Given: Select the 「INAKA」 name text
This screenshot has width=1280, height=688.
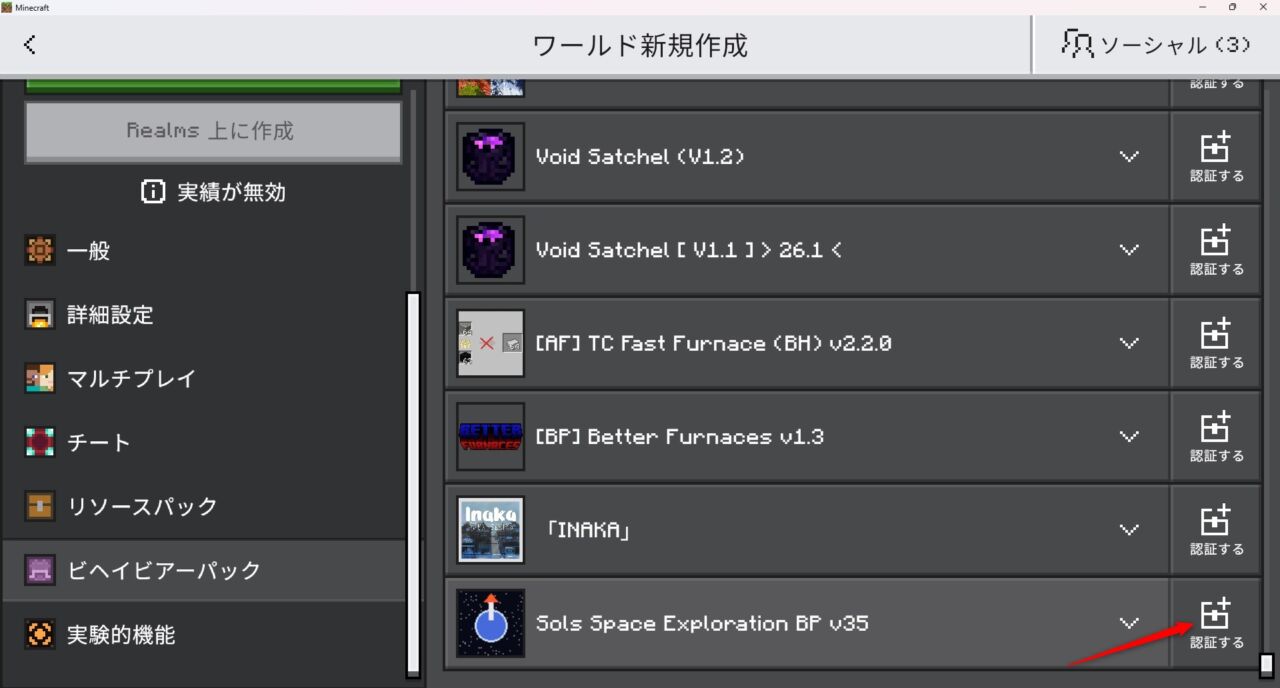Looking at the screenshot, I should (x=588, y=530).
